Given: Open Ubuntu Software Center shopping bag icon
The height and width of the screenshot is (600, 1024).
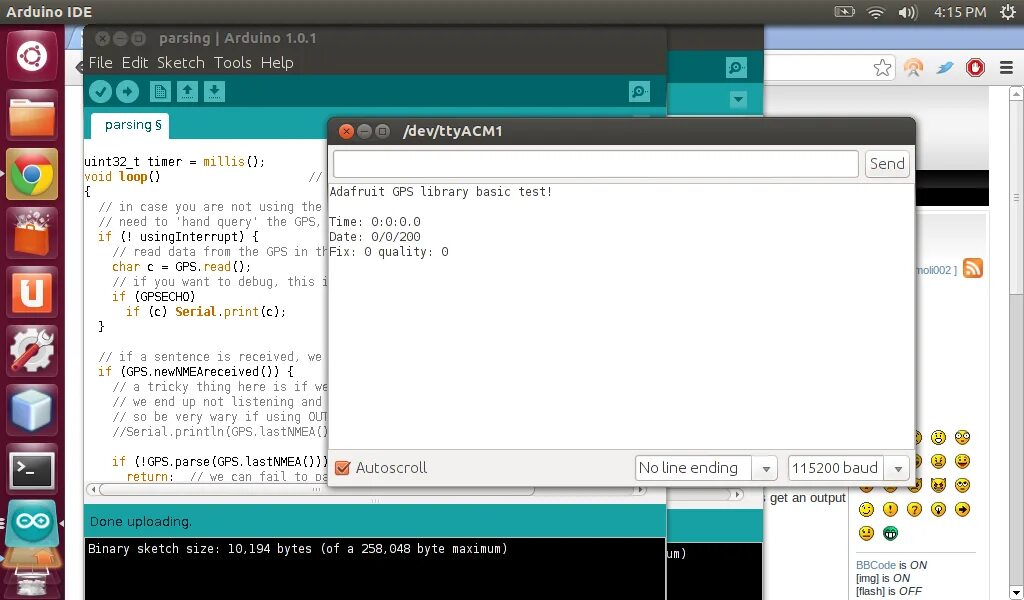Looking at the screenshot, I should [x=32, y=233].
